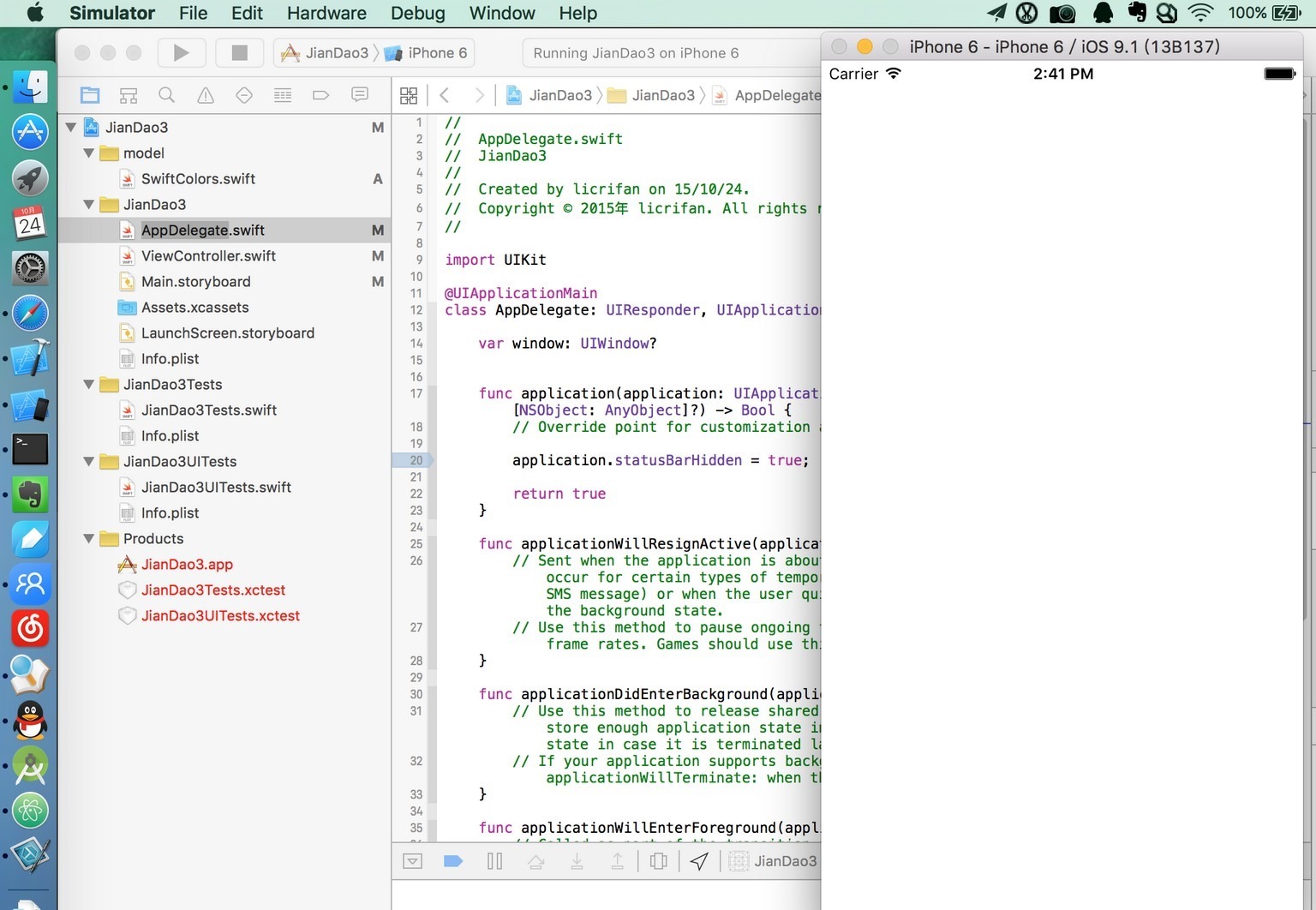Collapse the JianDao3Tests group
This screenshot has height=910, width=1316.
89,385
